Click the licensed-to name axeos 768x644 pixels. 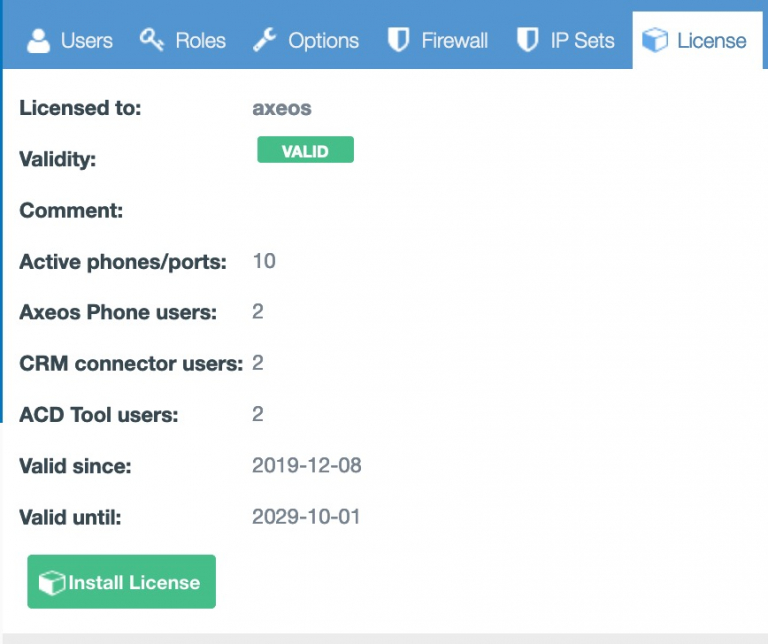tap(276, 108)
